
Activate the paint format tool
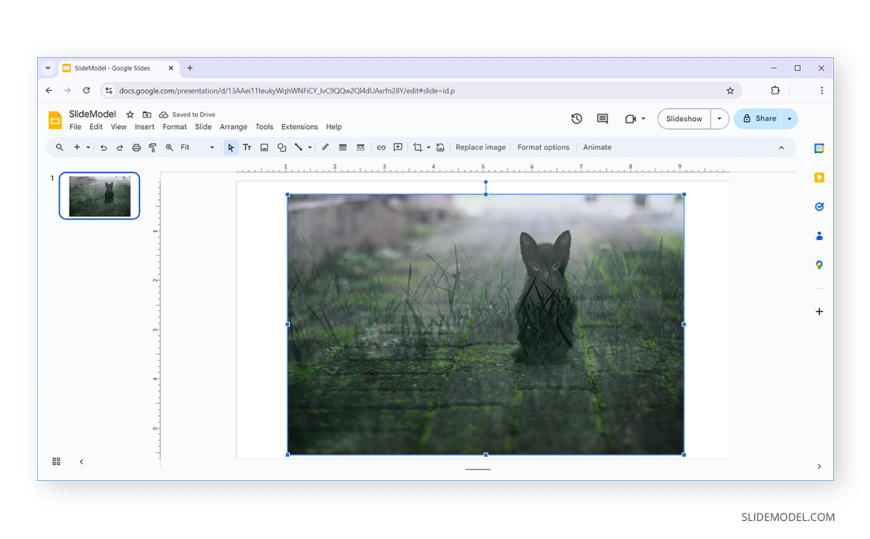pyautogui.click(x=153, y=148)
